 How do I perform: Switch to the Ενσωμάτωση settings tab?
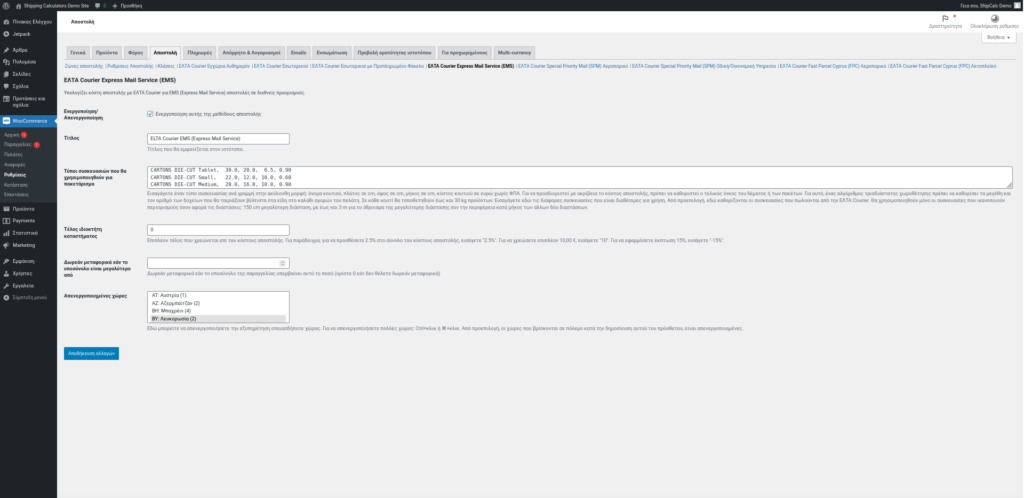331,52
